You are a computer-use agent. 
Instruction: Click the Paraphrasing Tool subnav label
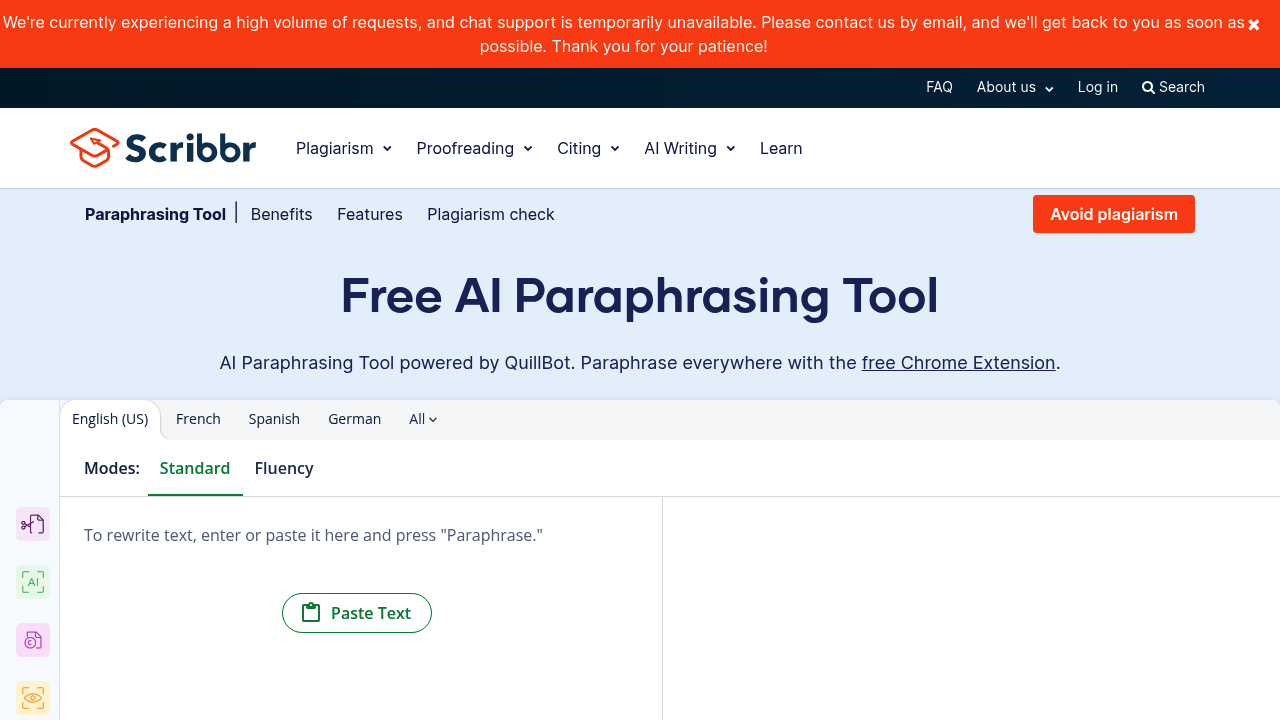(x=155, y=214)
